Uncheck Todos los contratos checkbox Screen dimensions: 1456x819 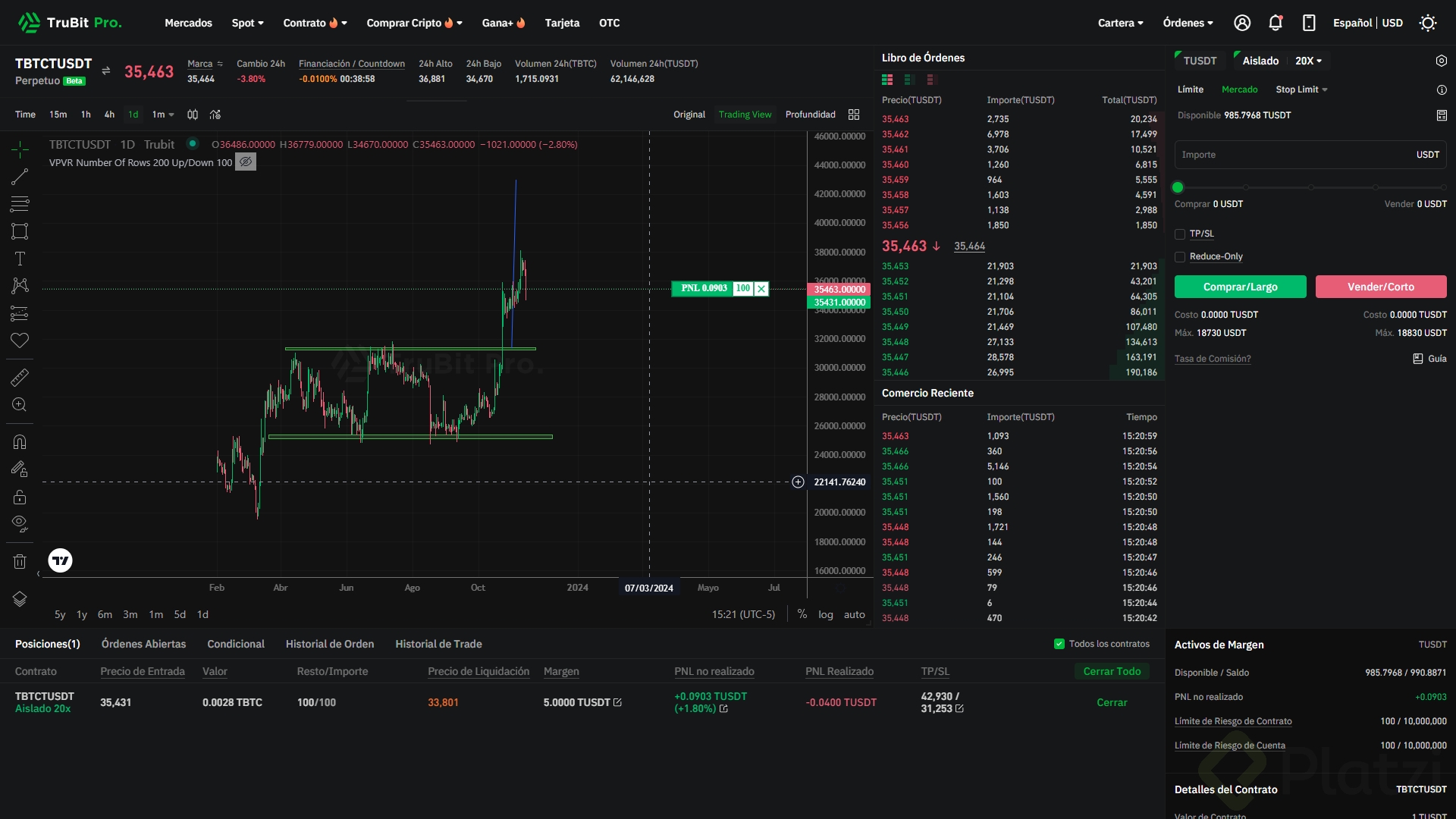tap(1059, 644)
